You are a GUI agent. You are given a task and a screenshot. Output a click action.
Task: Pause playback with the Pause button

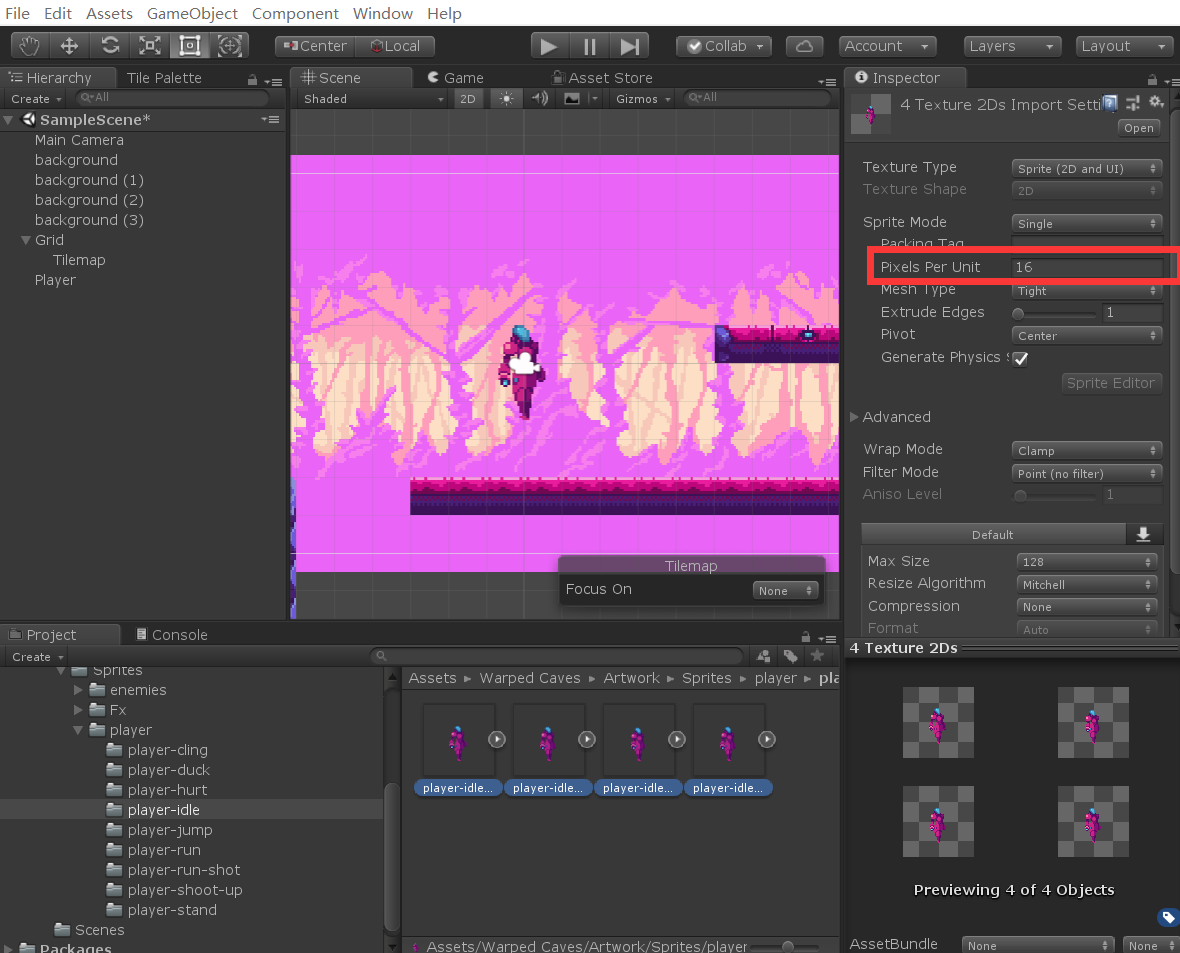pos(588,45)
